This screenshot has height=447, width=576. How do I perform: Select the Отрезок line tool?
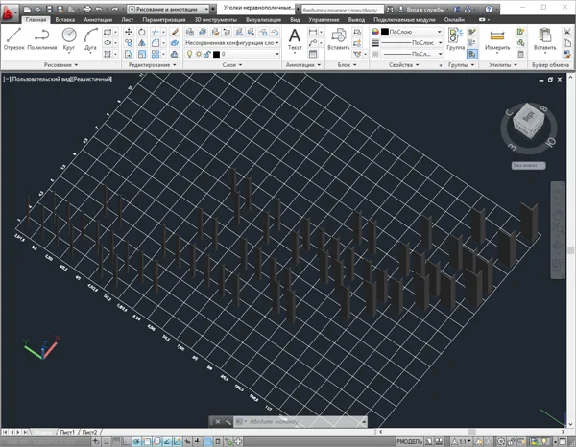click(14, 39)
